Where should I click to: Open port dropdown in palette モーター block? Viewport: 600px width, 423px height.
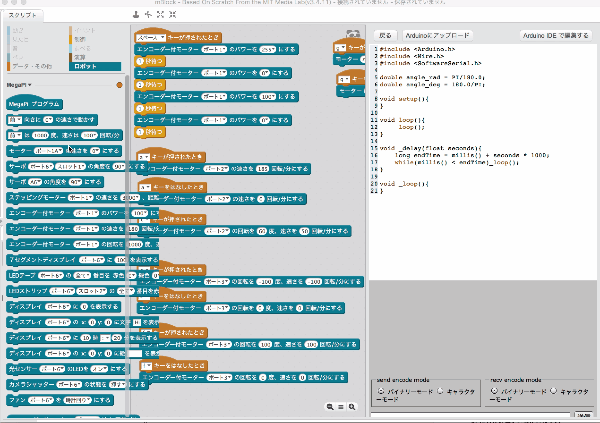pyautogui.click(x=48, y=151)
